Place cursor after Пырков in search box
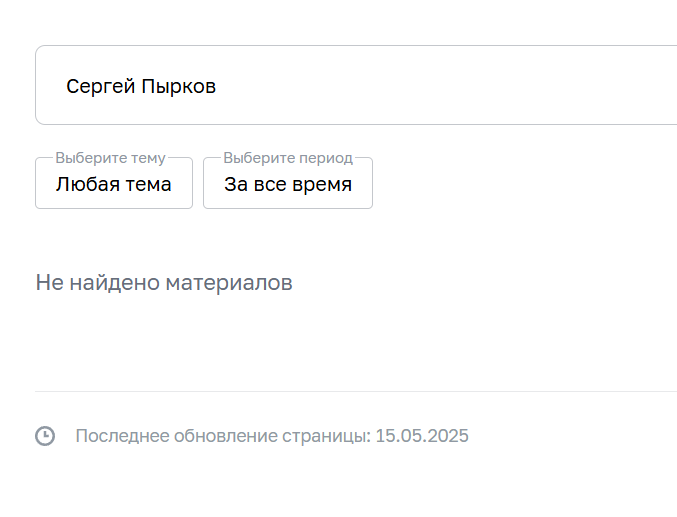Screen dimensions: 677x517 click(217, 87)
